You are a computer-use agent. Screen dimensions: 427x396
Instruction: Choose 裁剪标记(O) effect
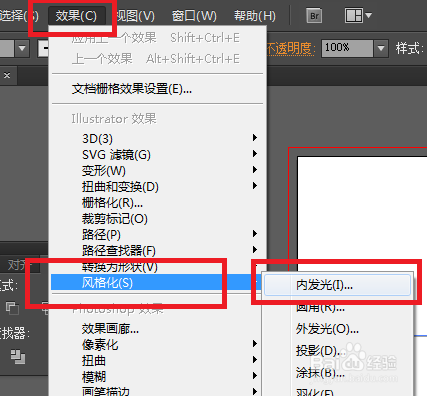click(x=157, y=218)
